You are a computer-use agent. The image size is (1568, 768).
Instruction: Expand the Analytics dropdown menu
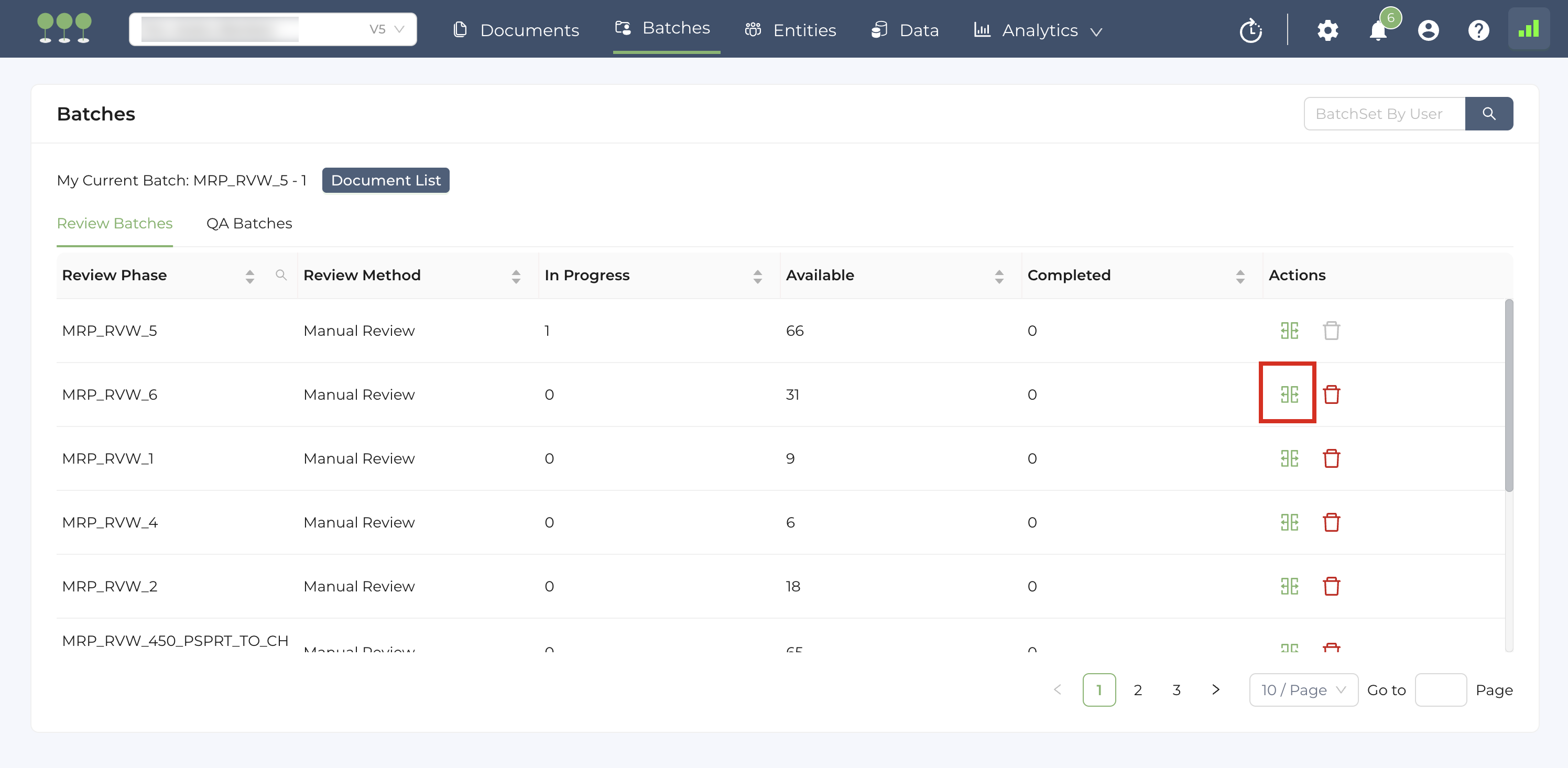pos(1039,30)
